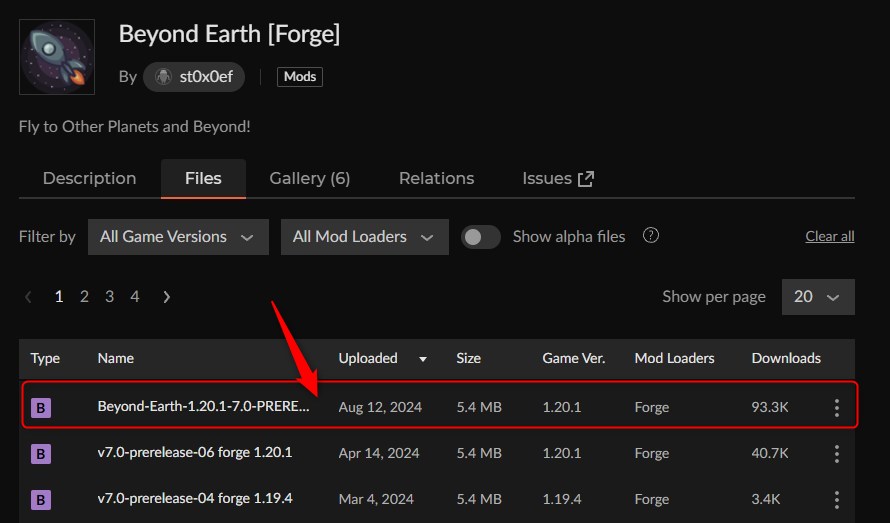Click the Apr 14, 2024 upload date
The image size is (890, 523).
point(379,453)
